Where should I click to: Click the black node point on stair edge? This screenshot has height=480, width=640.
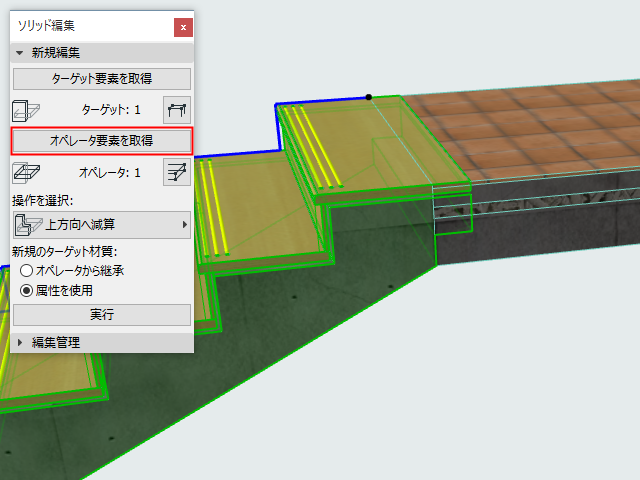(369, 97)
